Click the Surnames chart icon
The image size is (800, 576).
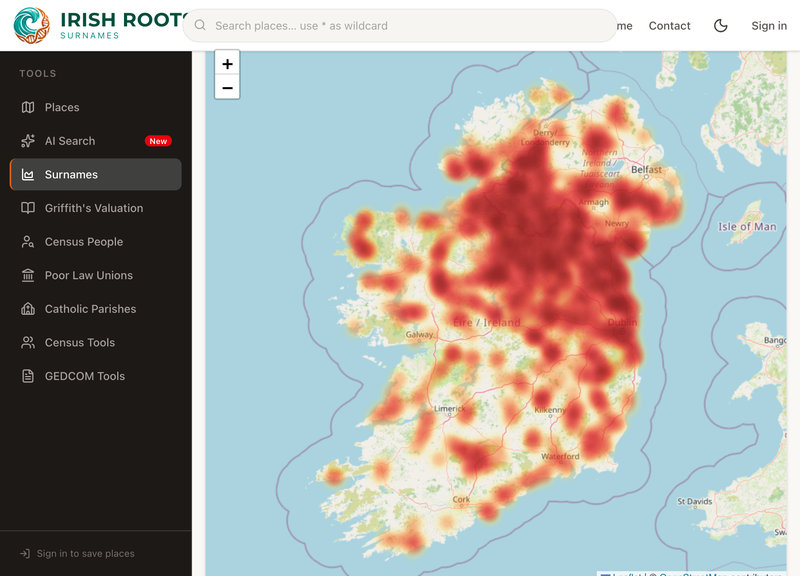pos(28,174)
